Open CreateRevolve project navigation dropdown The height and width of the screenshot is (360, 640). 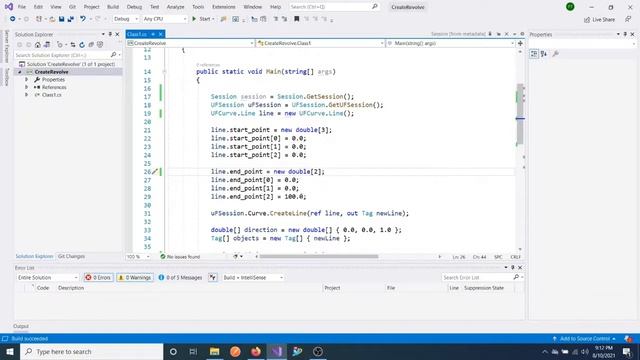click(190, 43)
